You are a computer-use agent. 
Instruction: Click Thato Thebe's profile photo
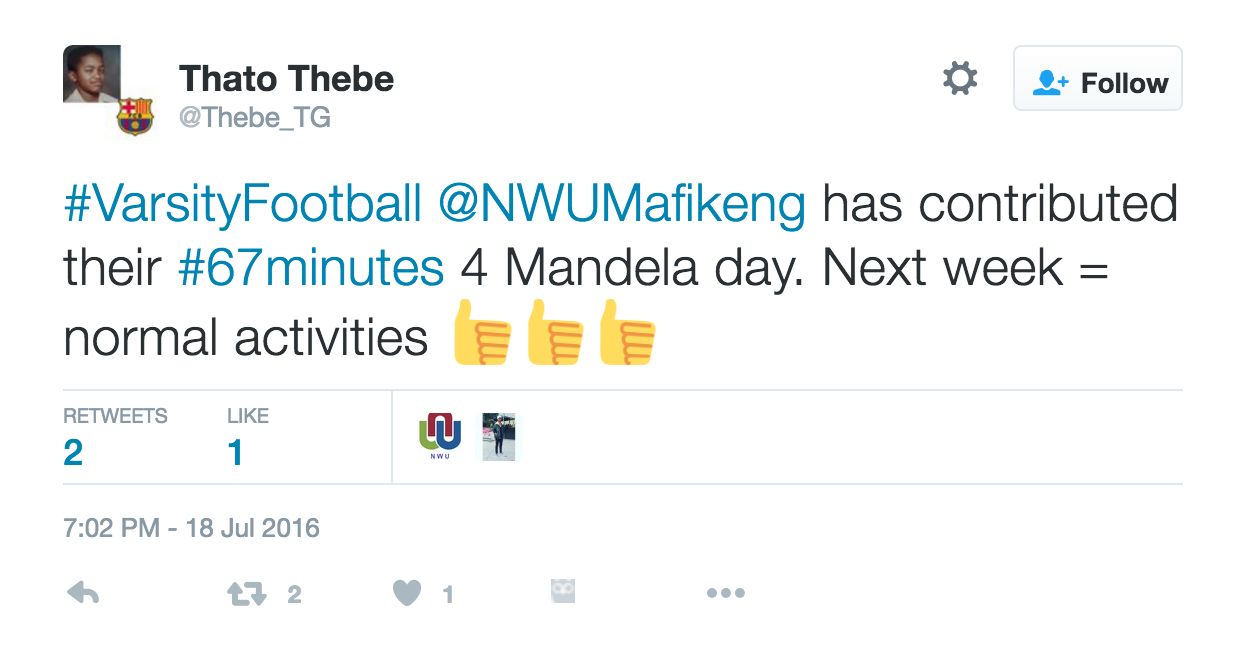click(92, 75)
